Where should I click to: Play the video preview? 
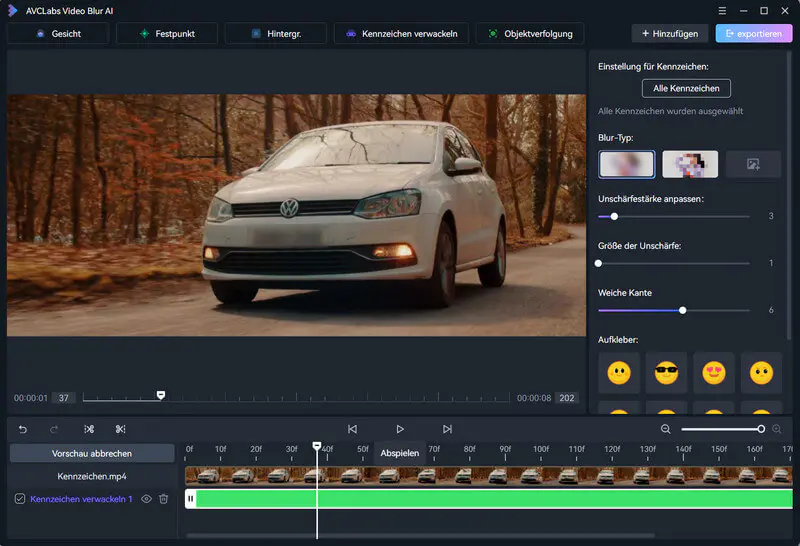(400, 429)
